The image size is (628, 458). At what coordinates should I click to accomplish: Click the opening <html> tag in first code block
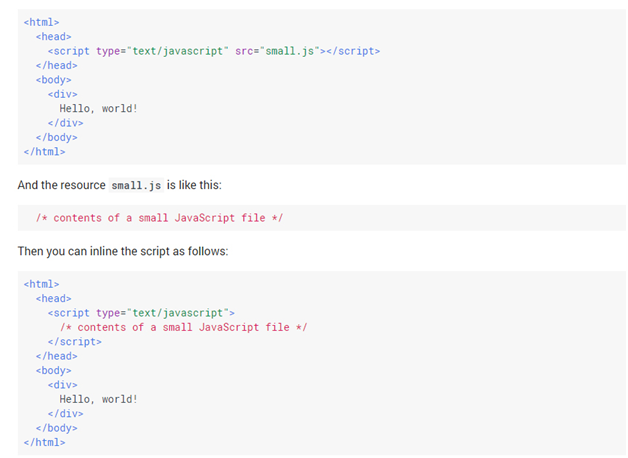(x=41, y=21)
